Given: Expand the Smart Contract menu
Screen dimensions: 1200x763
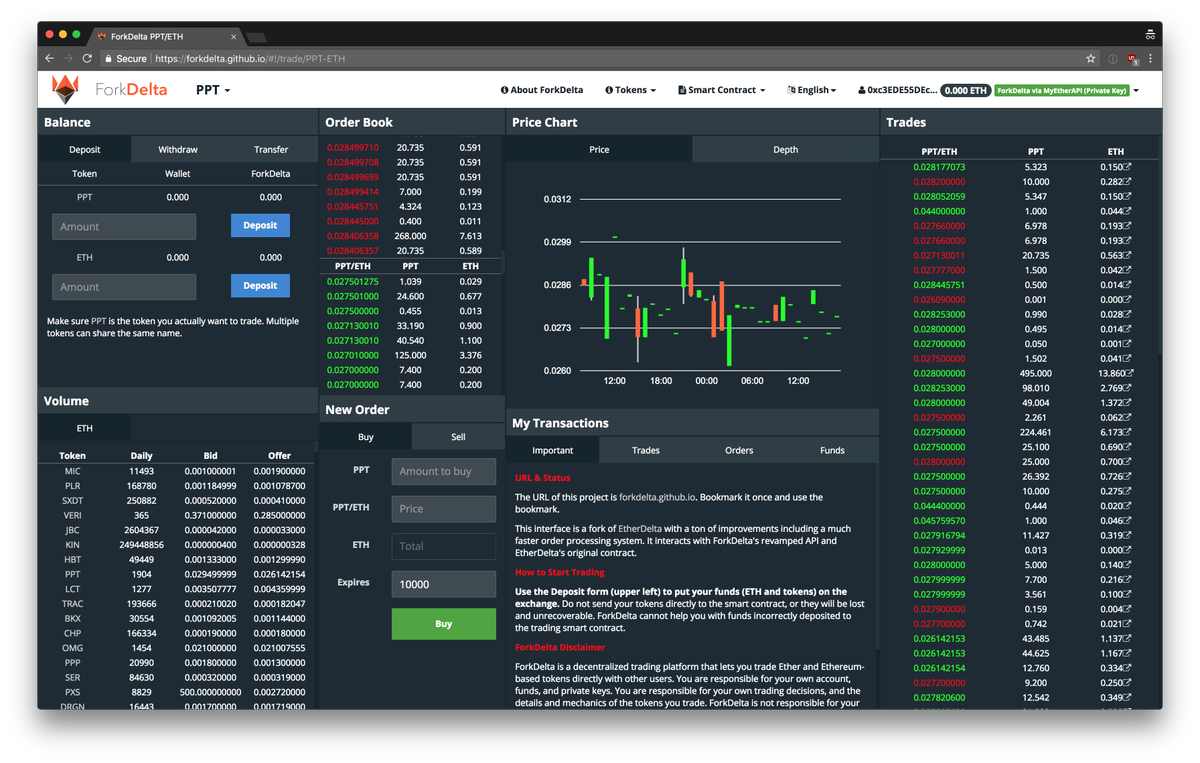Looking at the screenshot, I should (721, 90).
